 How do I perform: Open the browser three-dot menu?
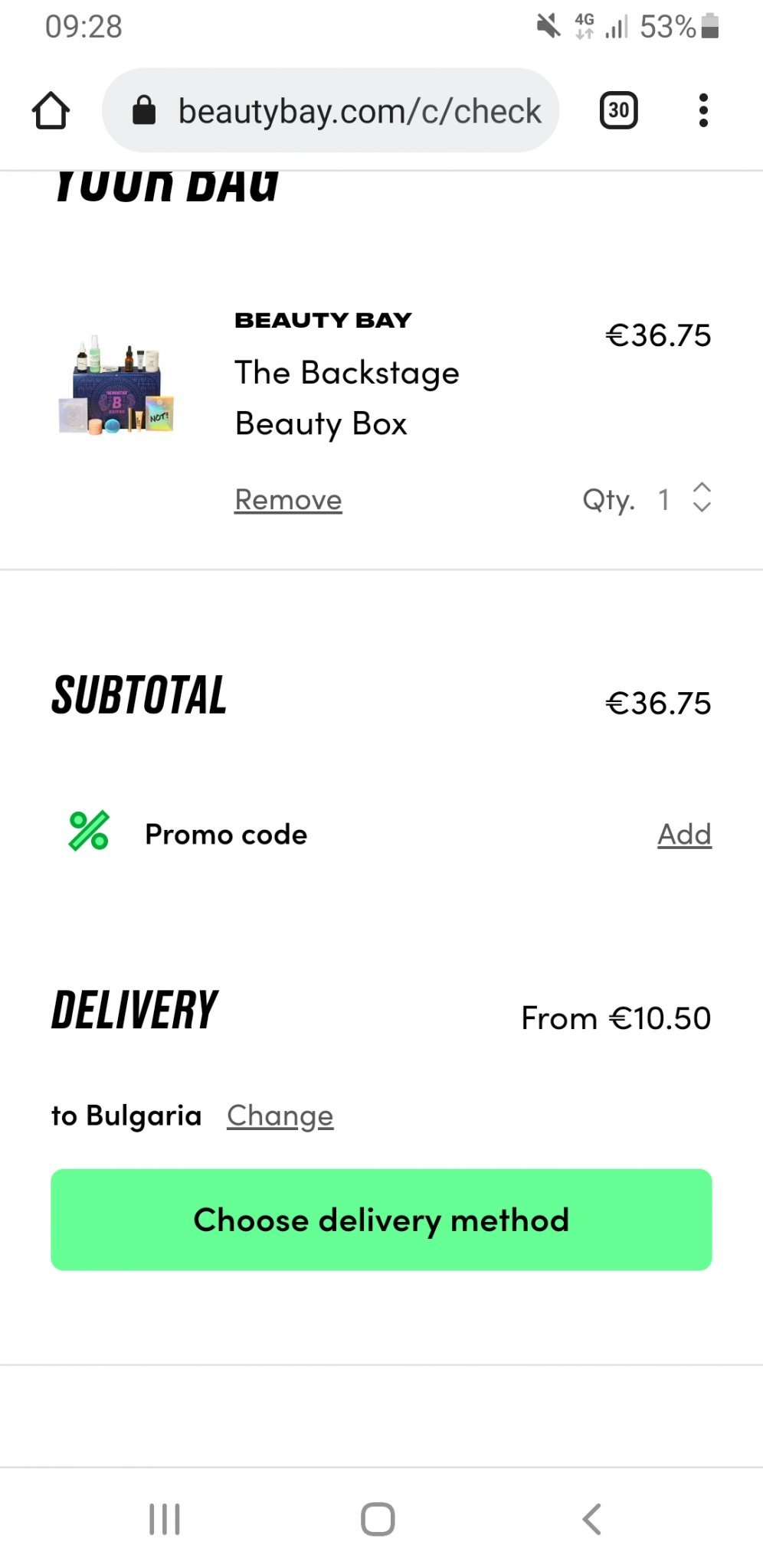click(x=703, y=111)
